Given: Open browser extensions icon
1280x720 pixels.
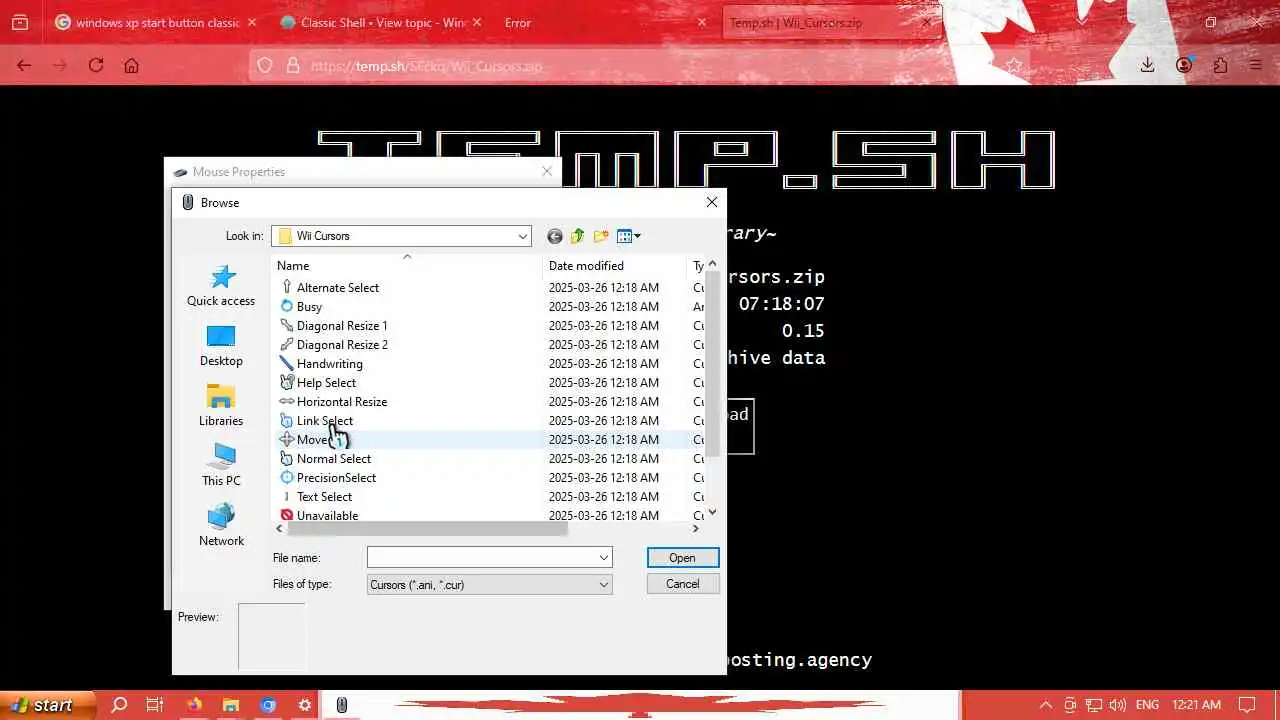Looking at the screenshot, I should 1220,65.
